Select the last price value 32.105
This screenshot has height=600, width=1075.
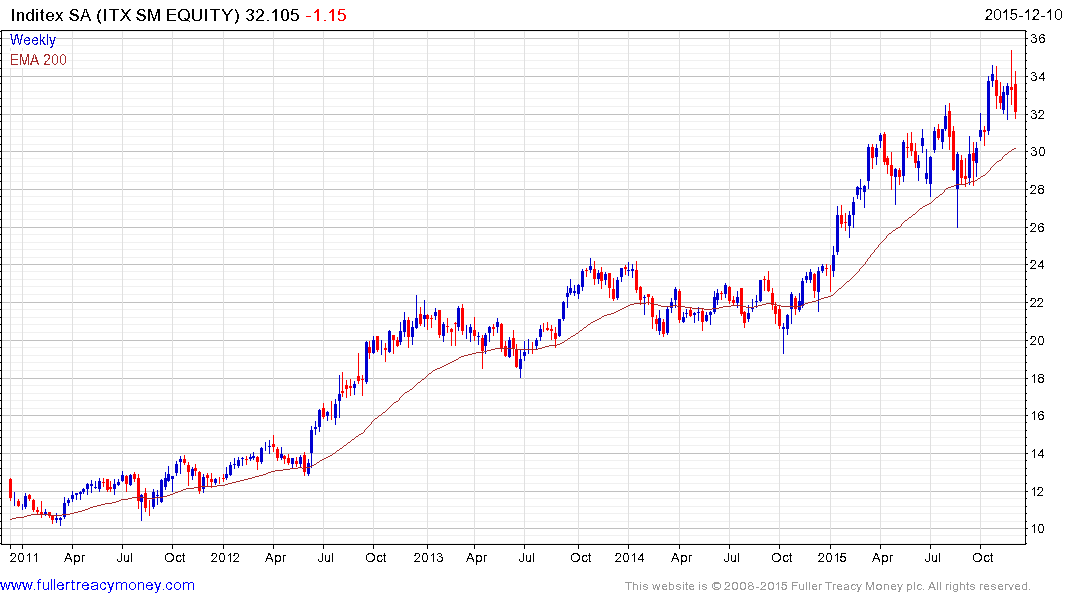[272, 15]
